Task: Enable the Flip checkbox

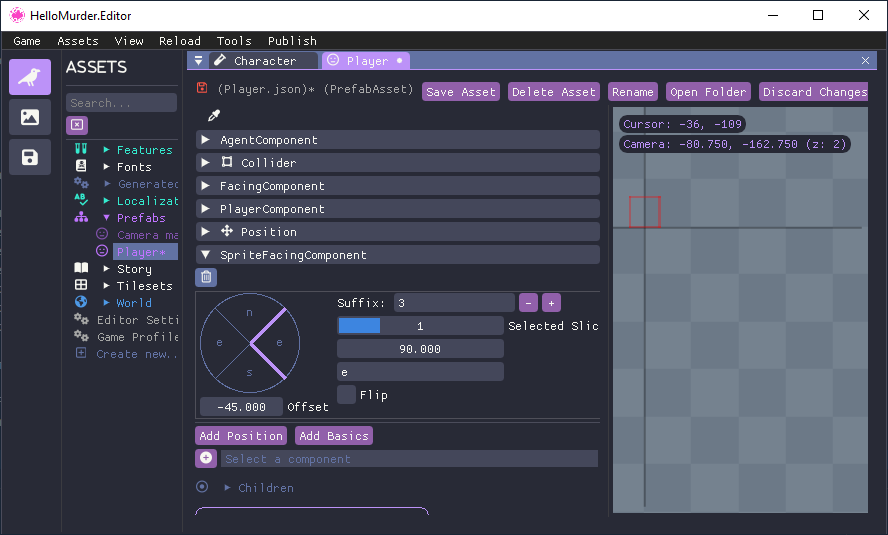Action: tap(346, 395)
